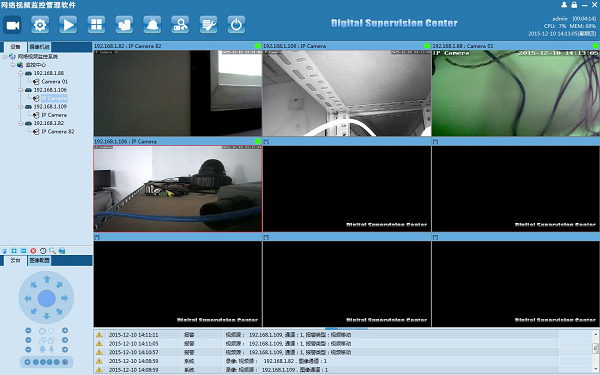The height and width of the screenshot is (375, 600).
Task: Collapse the 192.168.1.88 device node
Action: pyautogui.click(x=21, y=73)
